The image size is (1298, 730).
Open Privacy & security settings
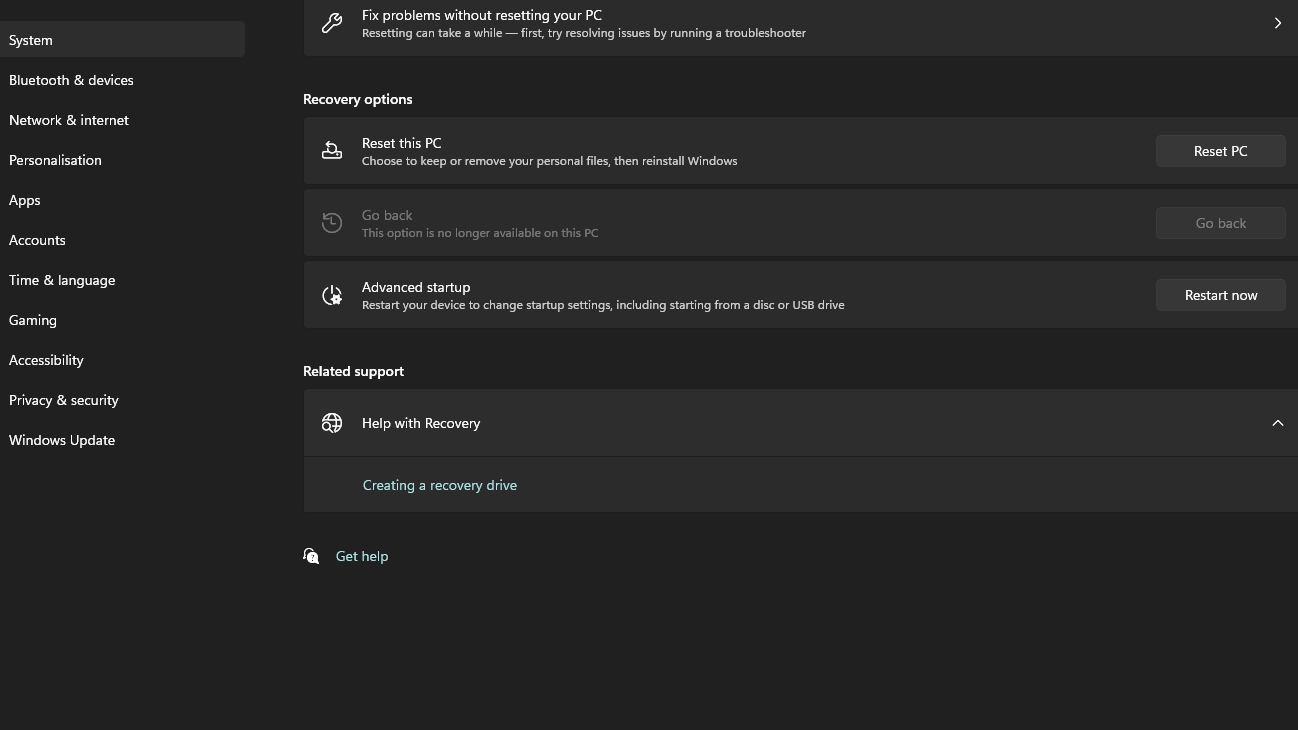coord(64,400)
